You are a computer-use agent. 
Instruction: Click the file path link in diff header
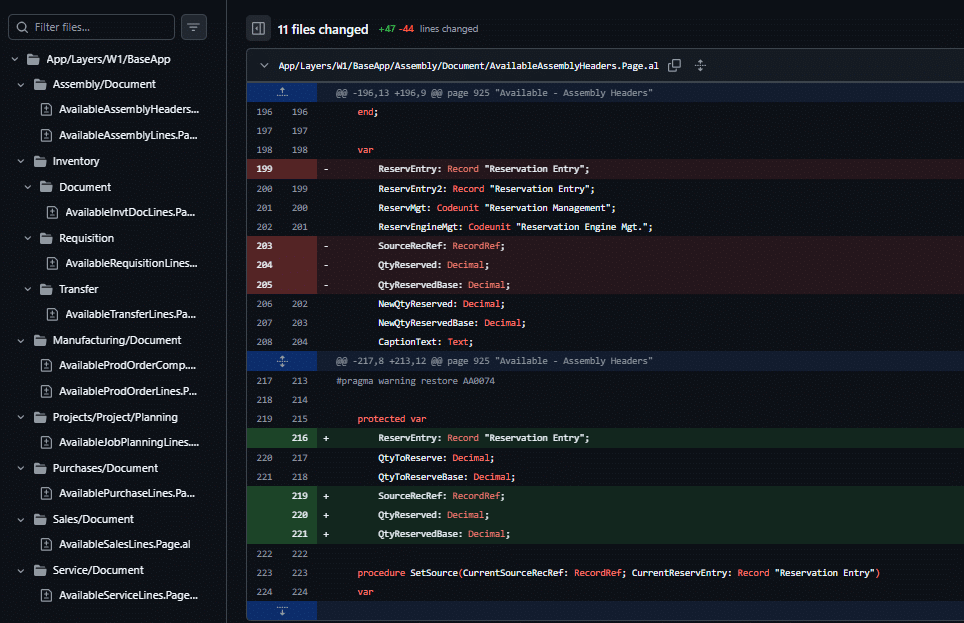(468, 66)
